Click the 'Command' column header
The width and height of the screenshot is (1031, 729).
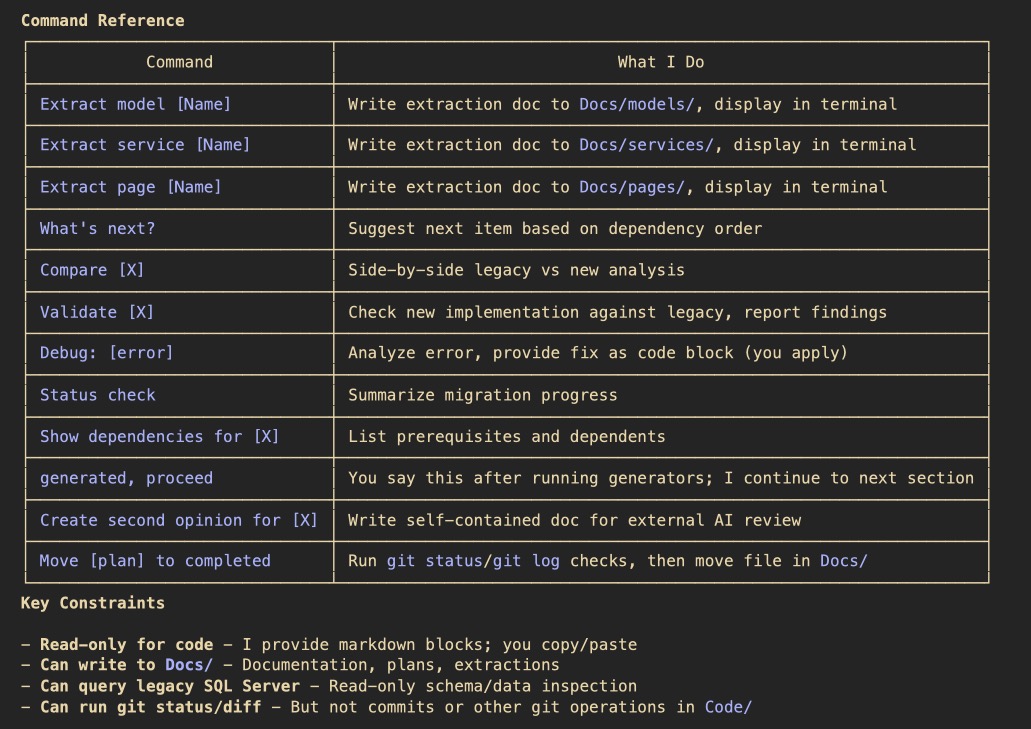pyautogui.click(x=180, y=62)
